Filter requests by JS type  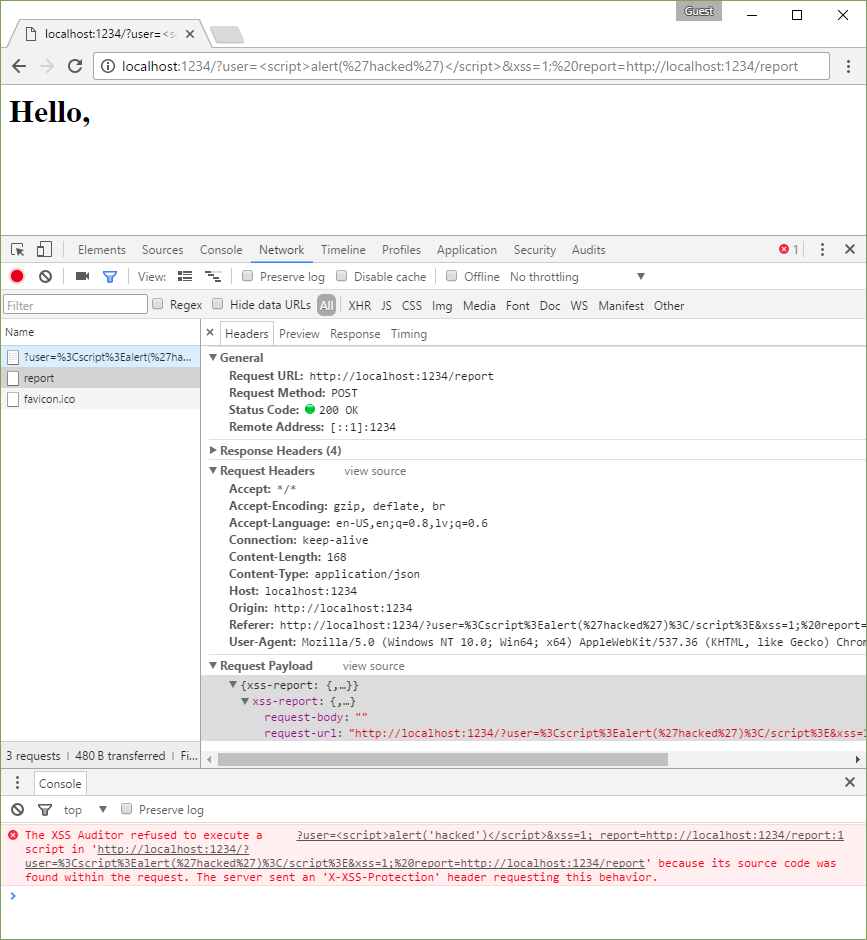[386, 306]
